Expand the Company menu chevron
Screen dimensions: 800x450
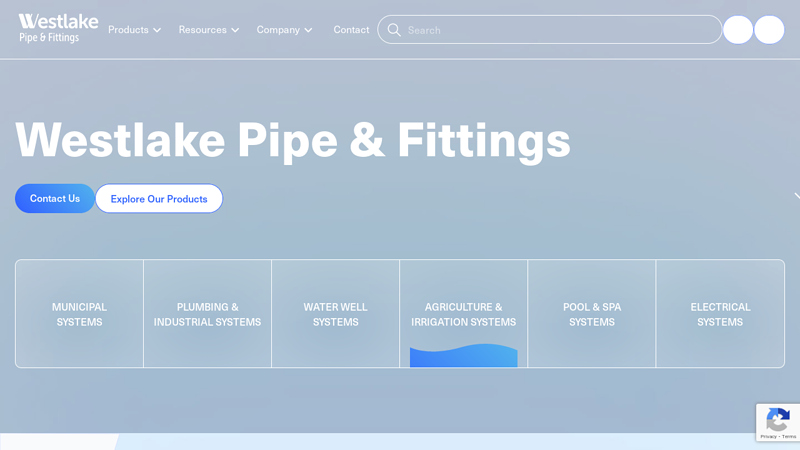pyautogui.click(x=308, y=30)
